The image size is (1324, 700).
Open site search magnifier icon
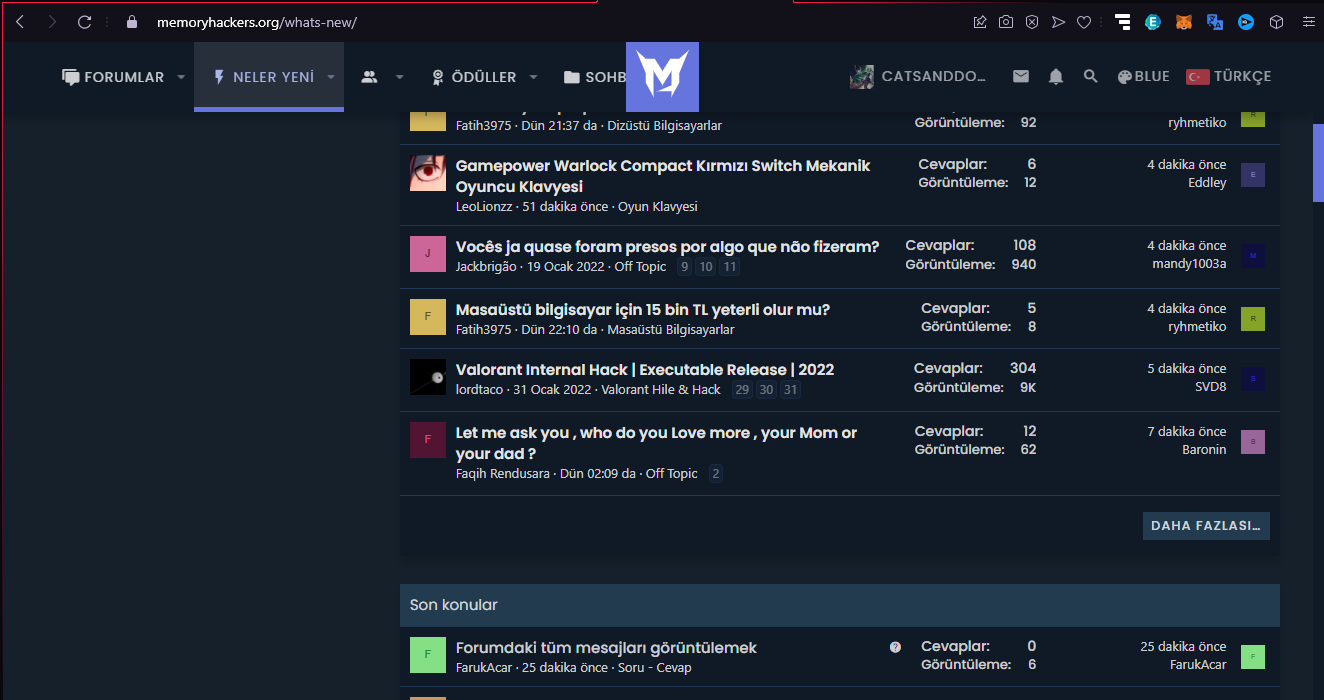(1091, 76)
